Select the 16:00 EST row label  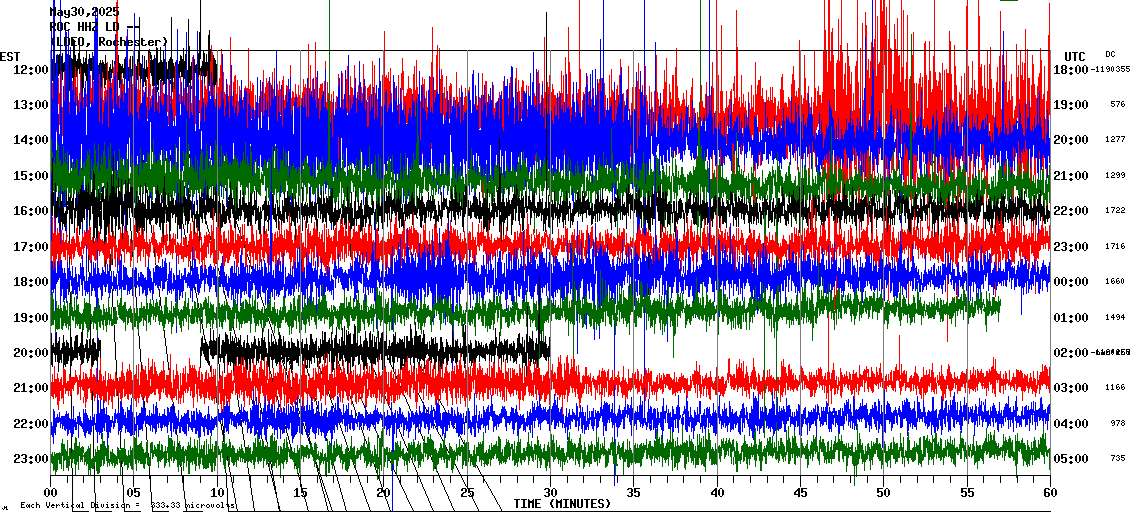[x=30, y=211]
